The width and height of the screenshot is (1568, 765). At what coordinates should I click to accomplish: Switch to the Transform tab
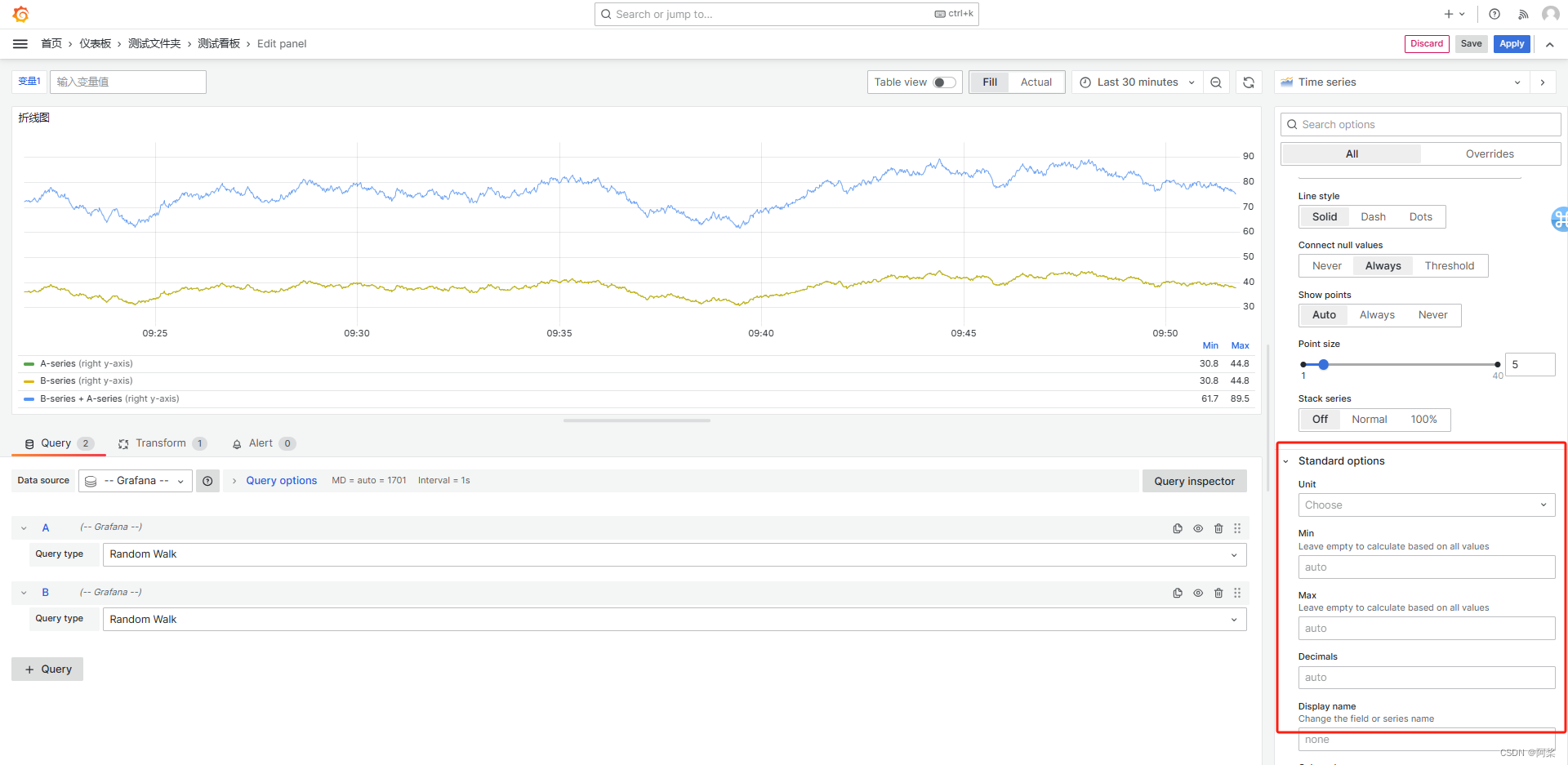pyautogui.click(x=163, y=444)
